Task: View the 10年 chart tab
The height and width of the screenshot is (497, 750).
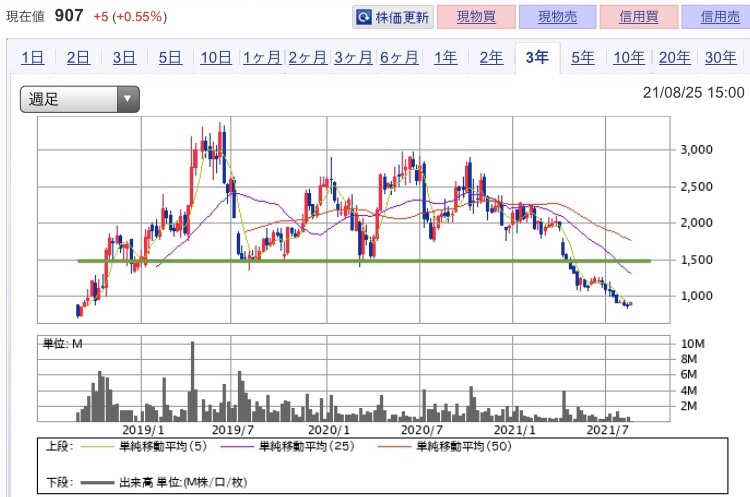Action: pyautogui.click(x=628, y=57)
